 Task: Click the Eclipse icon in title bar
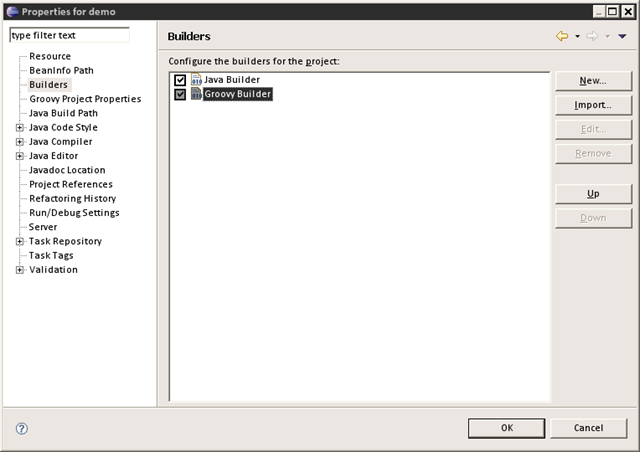point(12,11)
